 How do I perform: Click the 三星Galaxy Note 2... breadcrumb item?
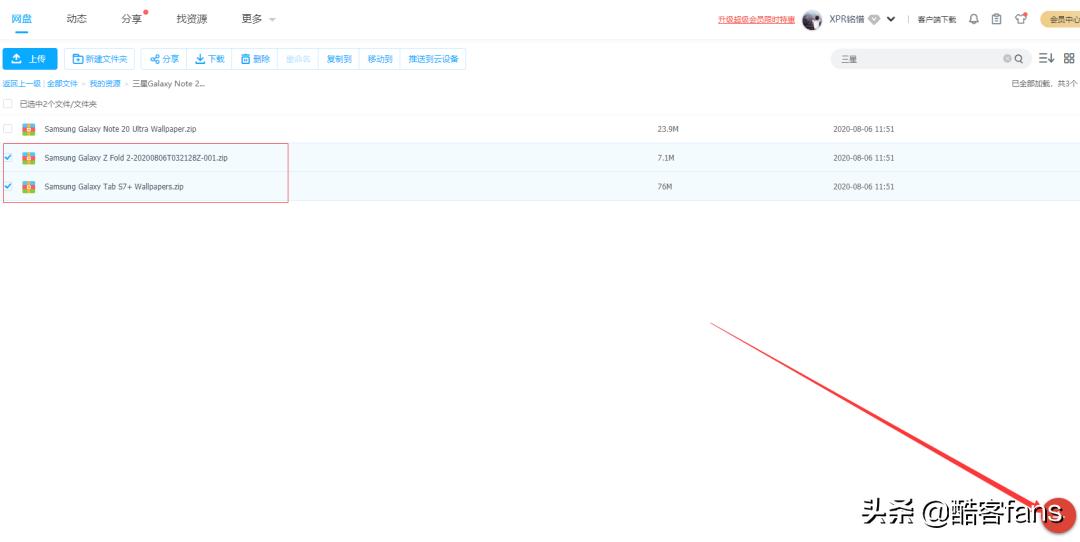click(169, 83)
